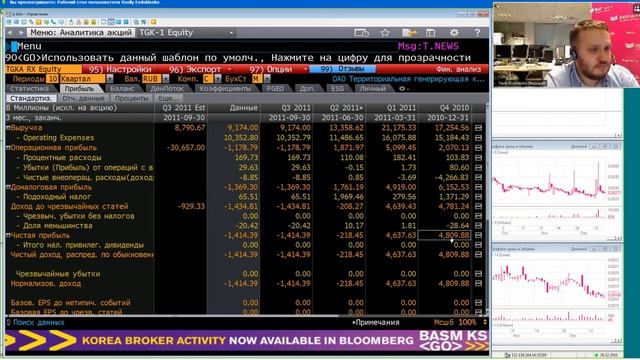This screenshot has height=360, width=640.
Task: Click the Q3 2011 Est column header
Action: click(180, 108)
